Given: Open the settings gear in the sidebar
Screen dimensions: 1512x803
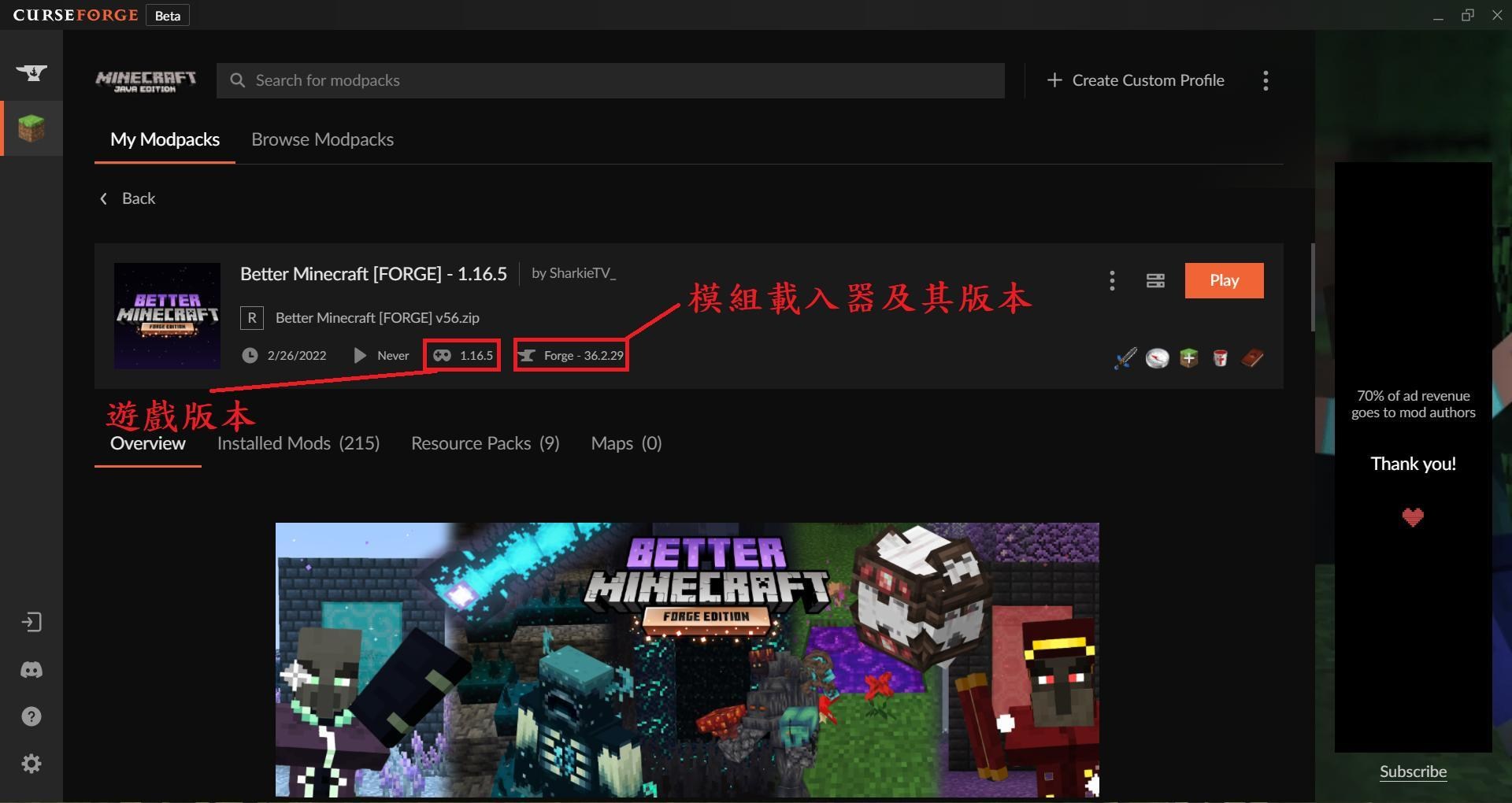Looking at the screenshot, I should (31, 763).
